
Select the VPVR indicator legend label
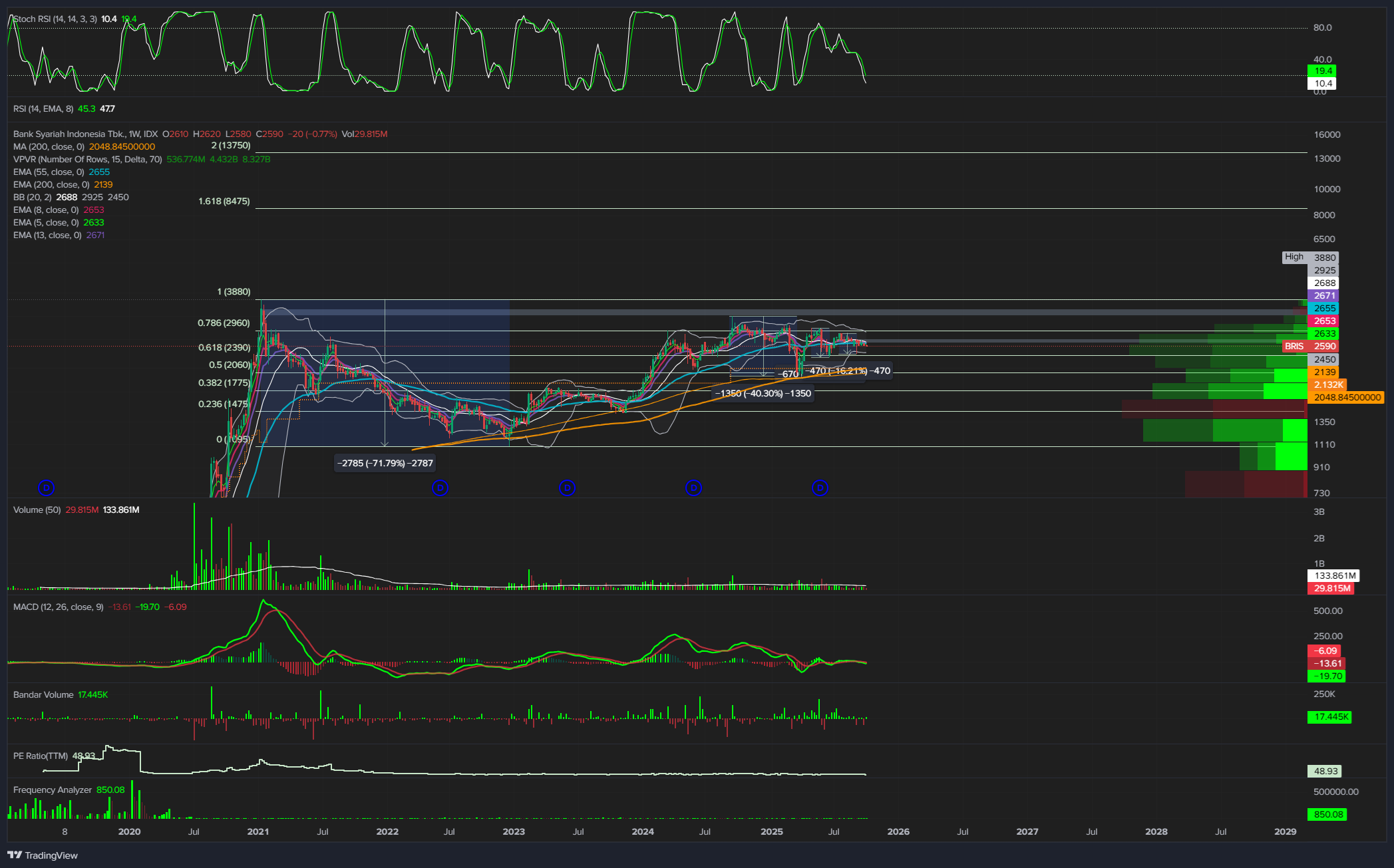[x=87, y=160]
